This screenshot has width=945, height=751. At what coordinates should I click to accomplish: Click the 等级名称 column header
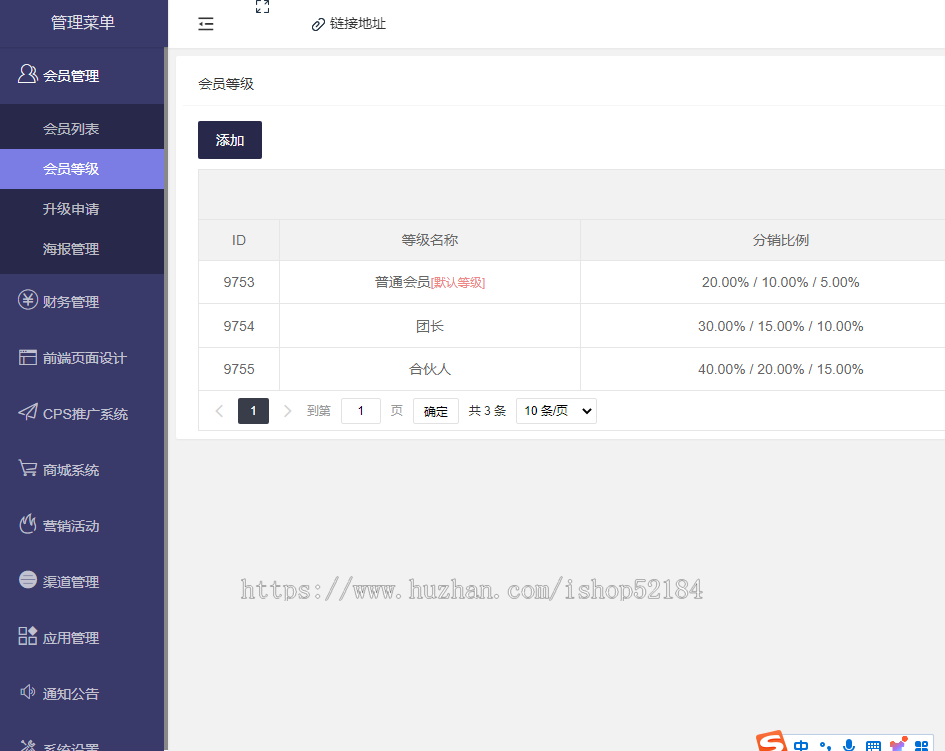coord(430,240)
